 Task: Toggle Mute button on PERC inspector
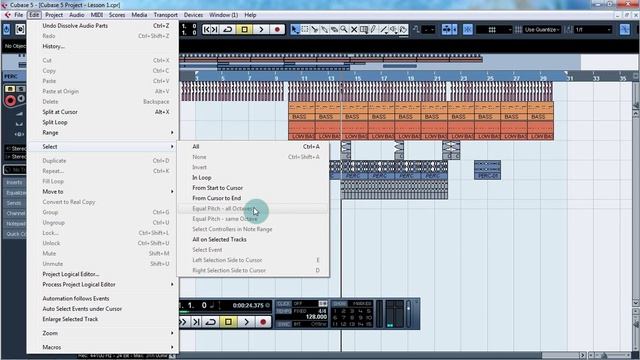10,89
